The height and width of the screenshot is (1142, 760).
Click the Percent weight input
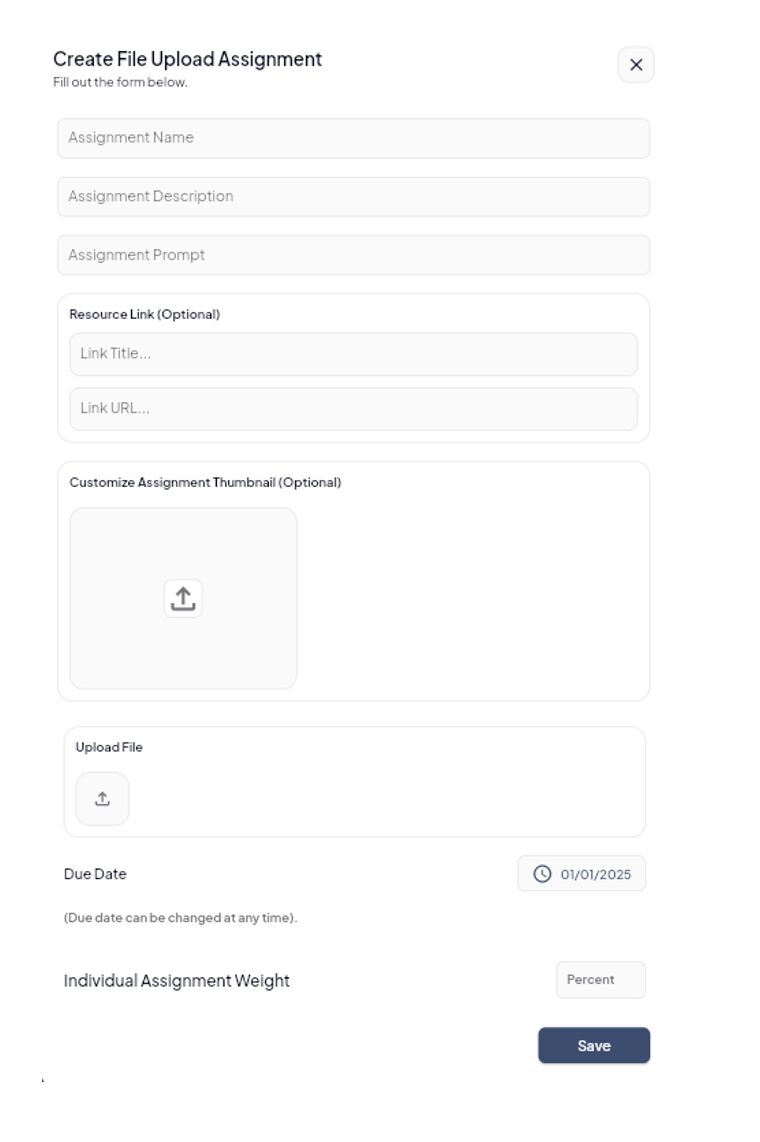click(x=600, y=980)
